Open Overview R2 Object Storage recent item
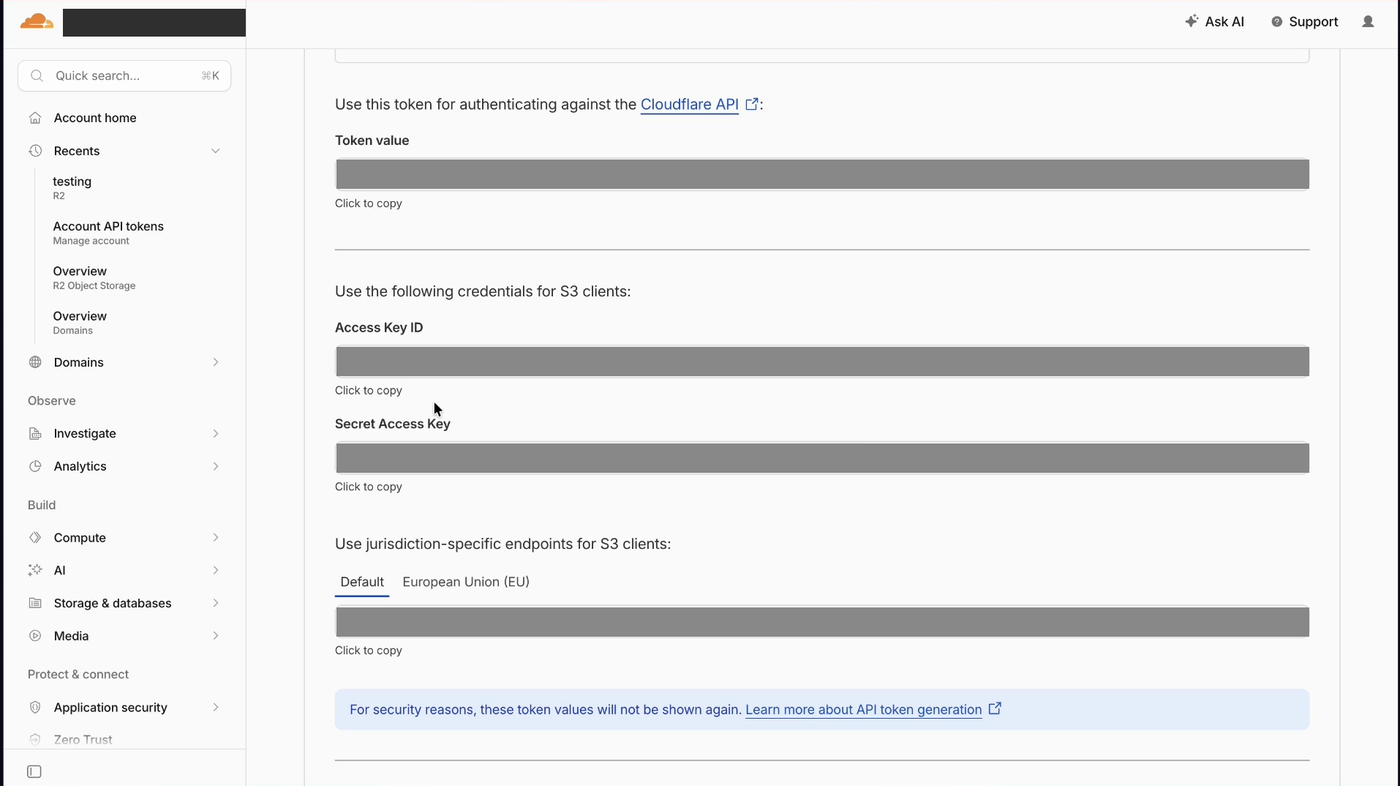The image size is (1400, 786). [94, 277]
